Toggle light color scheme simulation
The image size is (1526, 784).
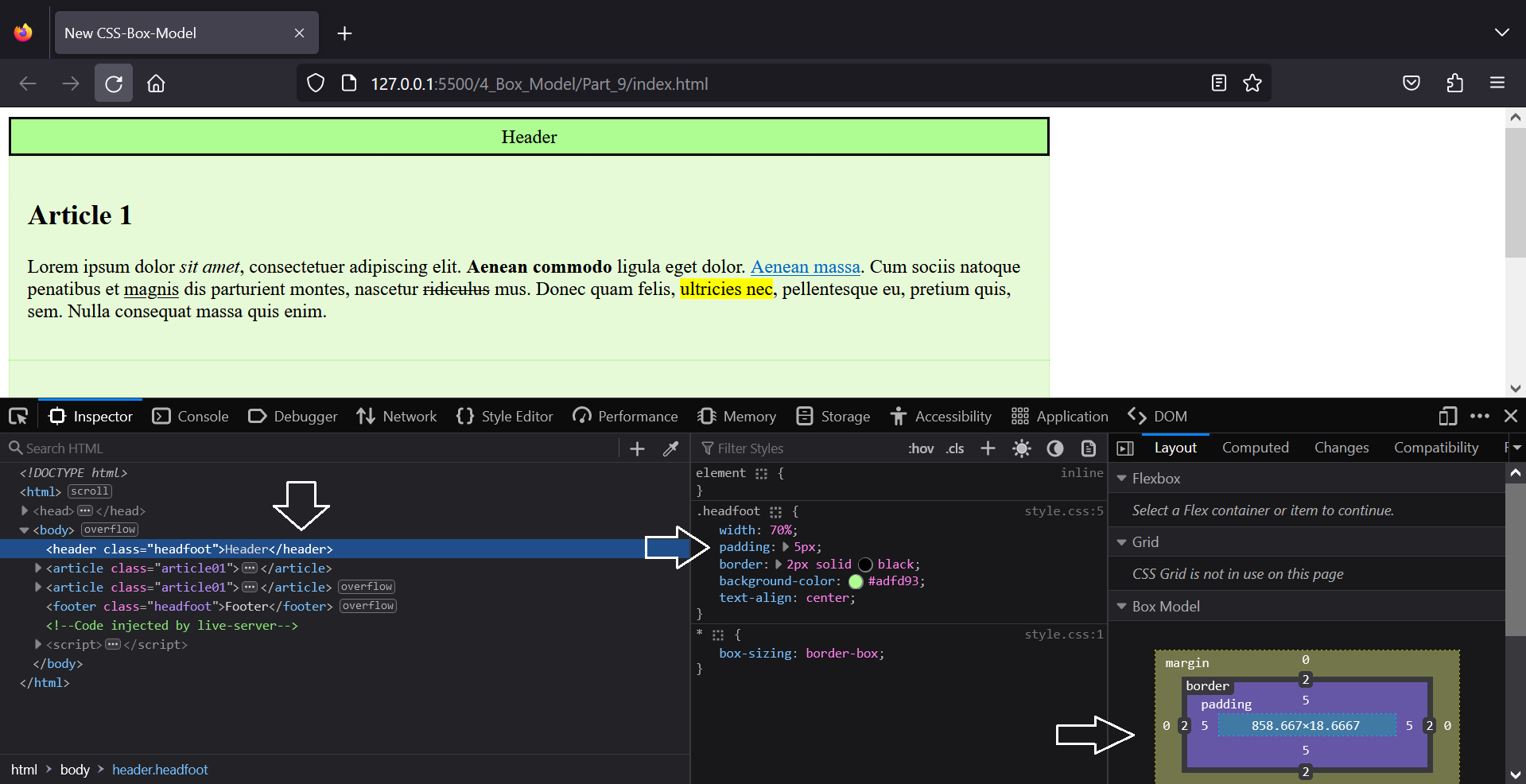(1022, 448)
